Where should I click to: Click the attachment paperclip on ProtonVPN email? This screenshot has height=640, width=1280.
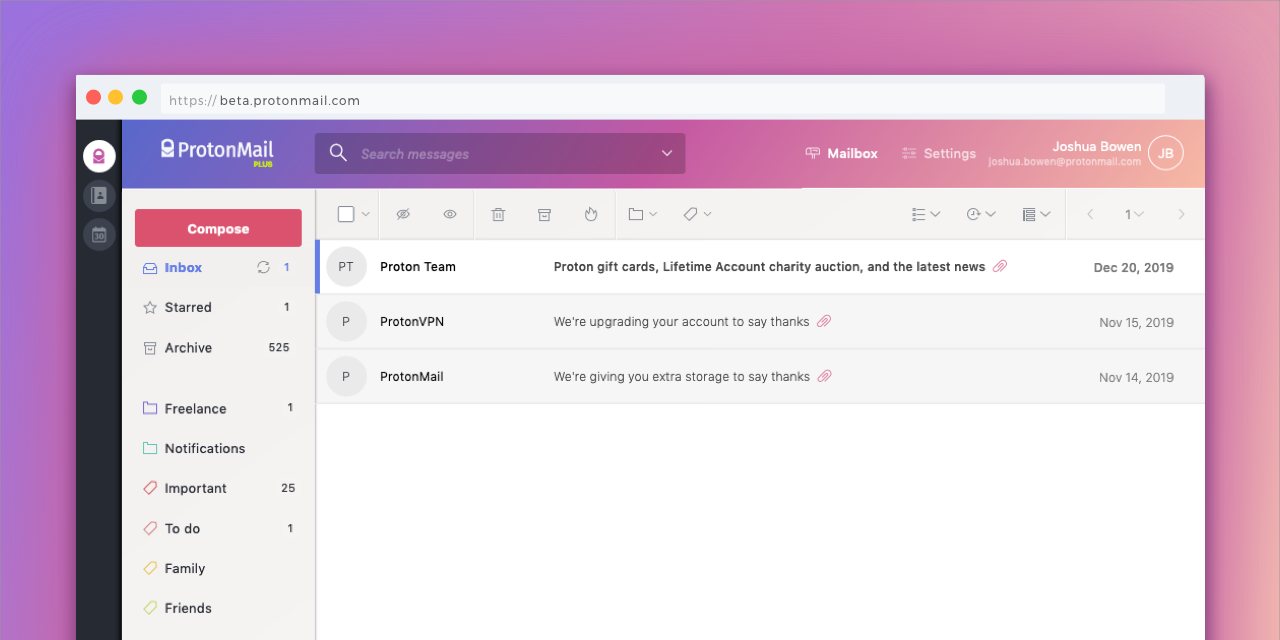(824, 321)
